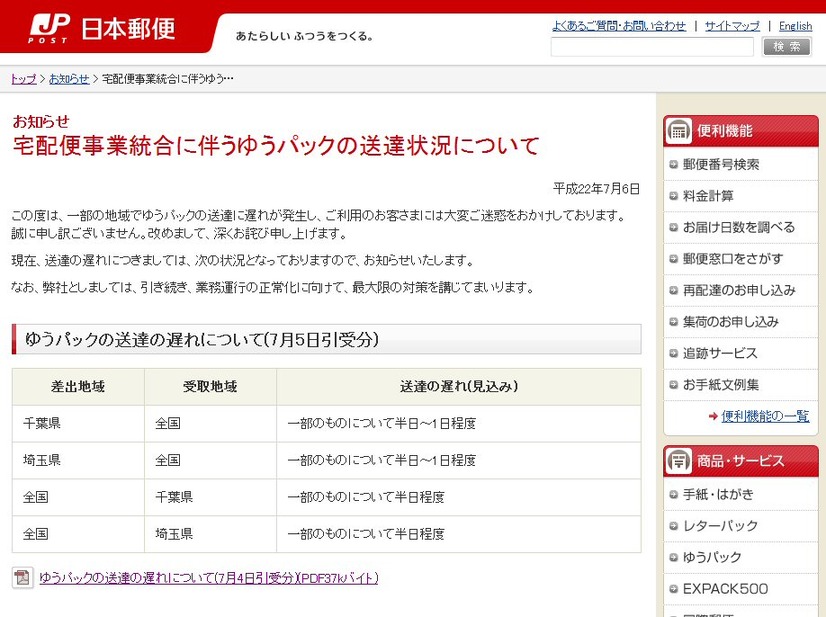Open 手紙・はがき under 商品・サービス

718,494
